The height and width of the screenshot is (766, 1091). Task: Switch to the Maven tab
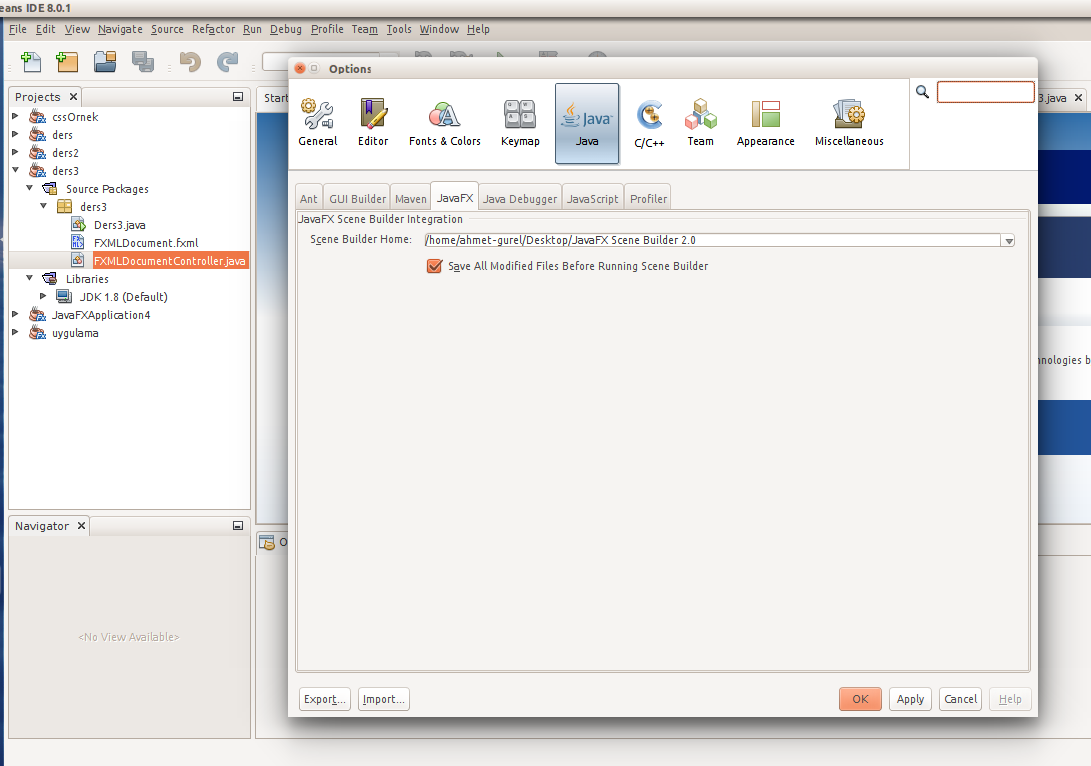[411, 198]
